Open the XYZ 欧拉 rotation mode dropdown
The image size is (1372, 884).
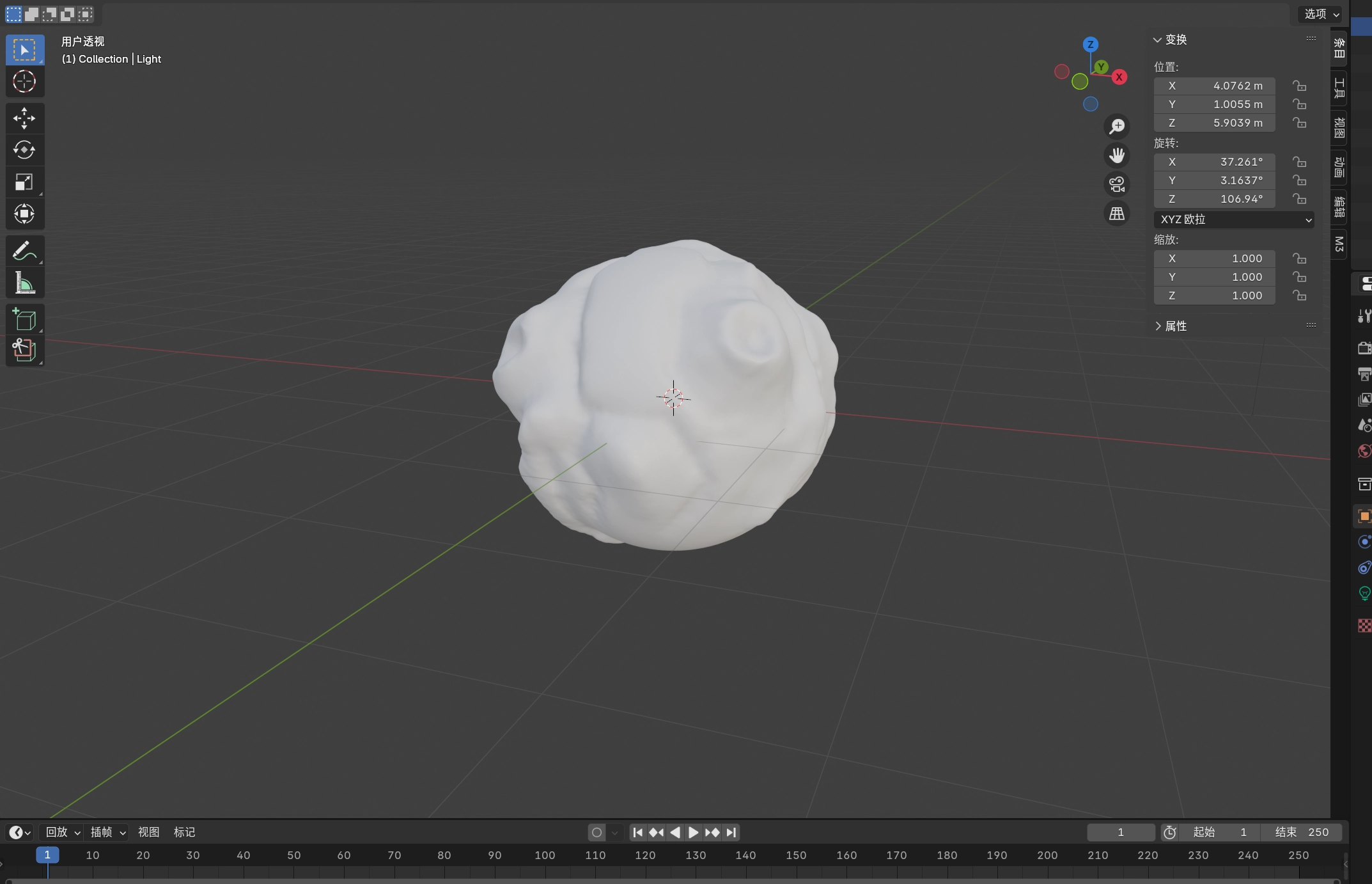[x=1234, y=219]
